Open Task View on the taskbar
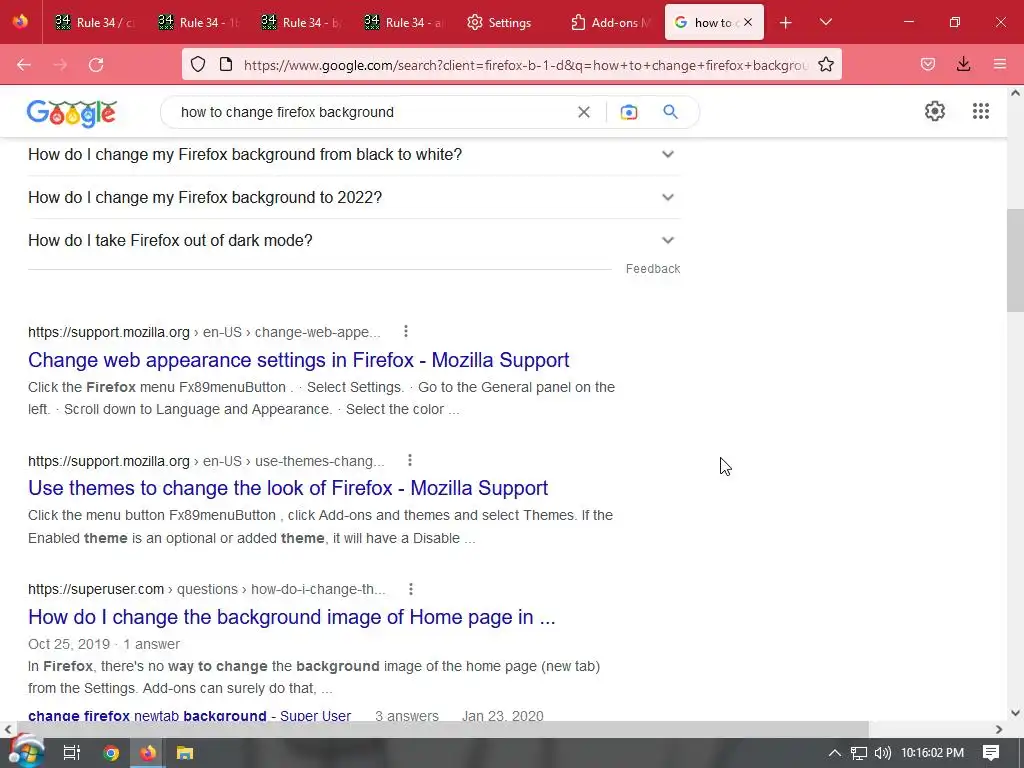The width and height of the screenshot is (1024, 768). [x=71, y=753]
